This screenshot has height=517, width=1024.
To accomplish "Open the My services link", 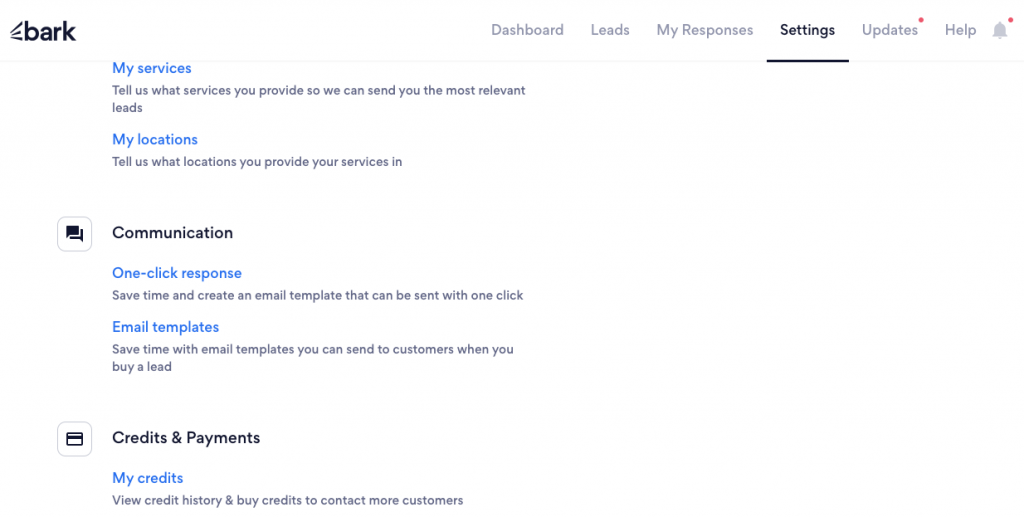I will (x=152, y=68).
